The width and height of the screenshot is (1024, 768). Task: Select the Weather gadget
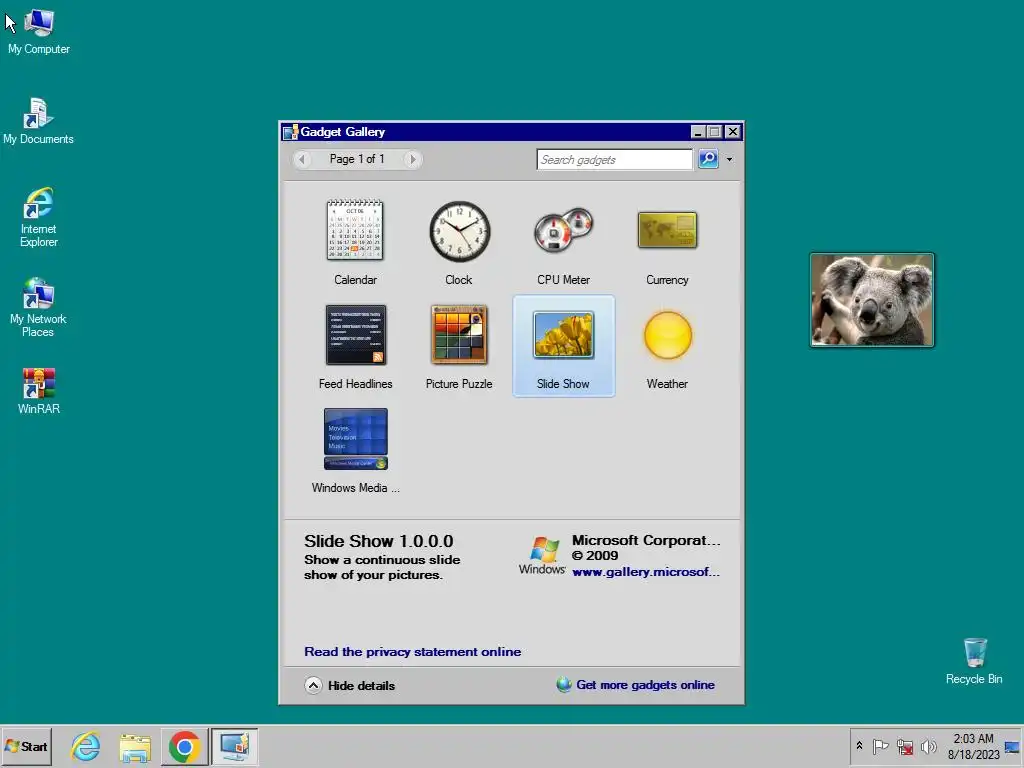click(667, 346)
